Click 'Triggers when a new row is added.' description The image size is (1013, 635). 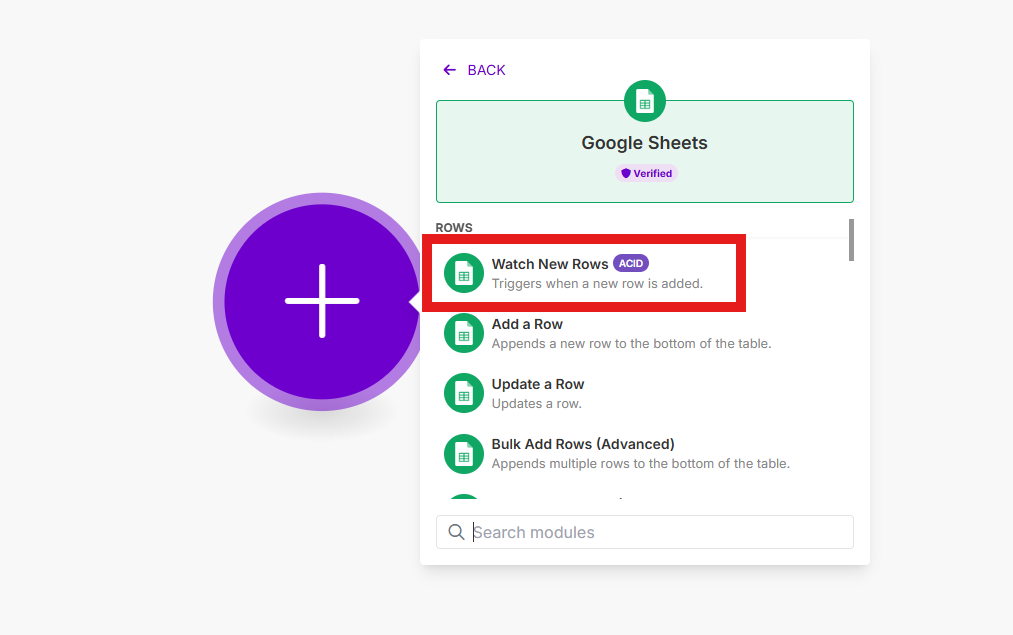[597, 284]
